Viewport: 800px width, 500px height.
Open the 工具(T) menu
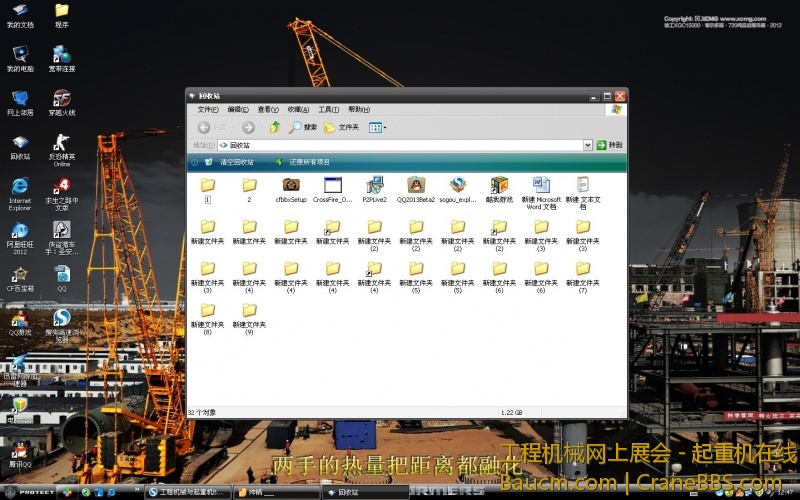328,109
